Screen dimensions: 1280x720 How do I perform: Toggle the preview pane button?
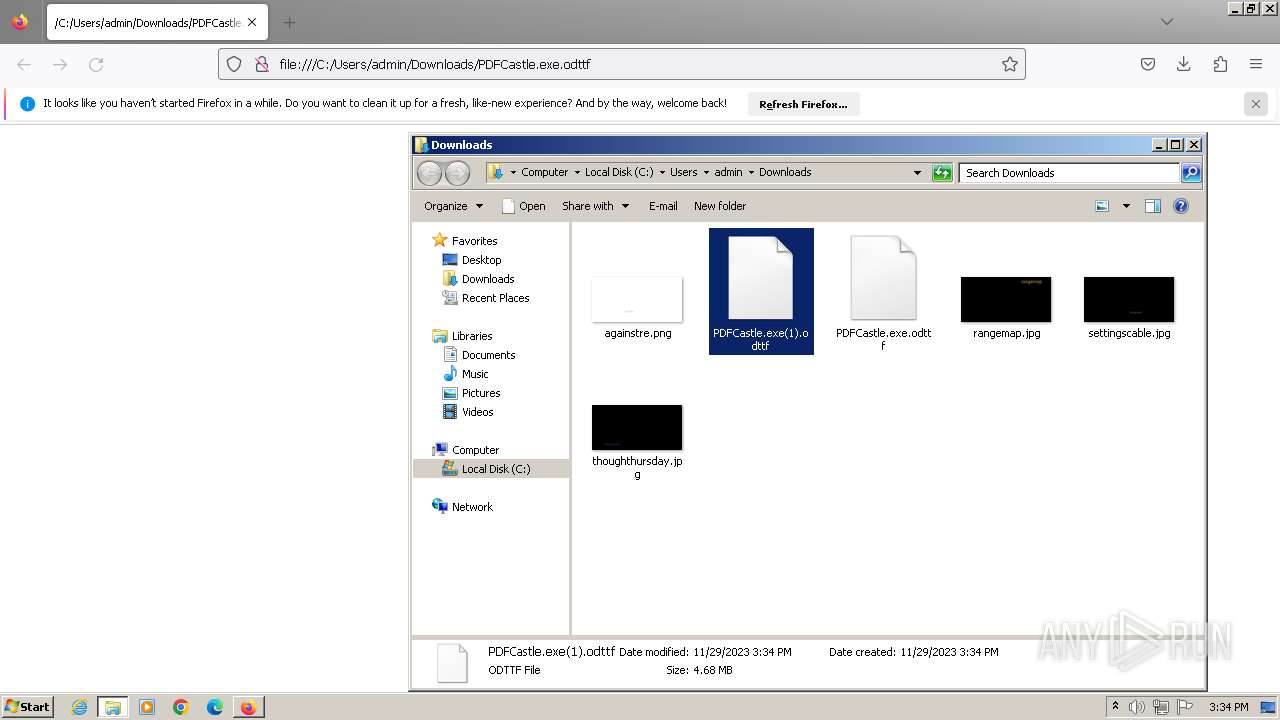click(1153, 206)
